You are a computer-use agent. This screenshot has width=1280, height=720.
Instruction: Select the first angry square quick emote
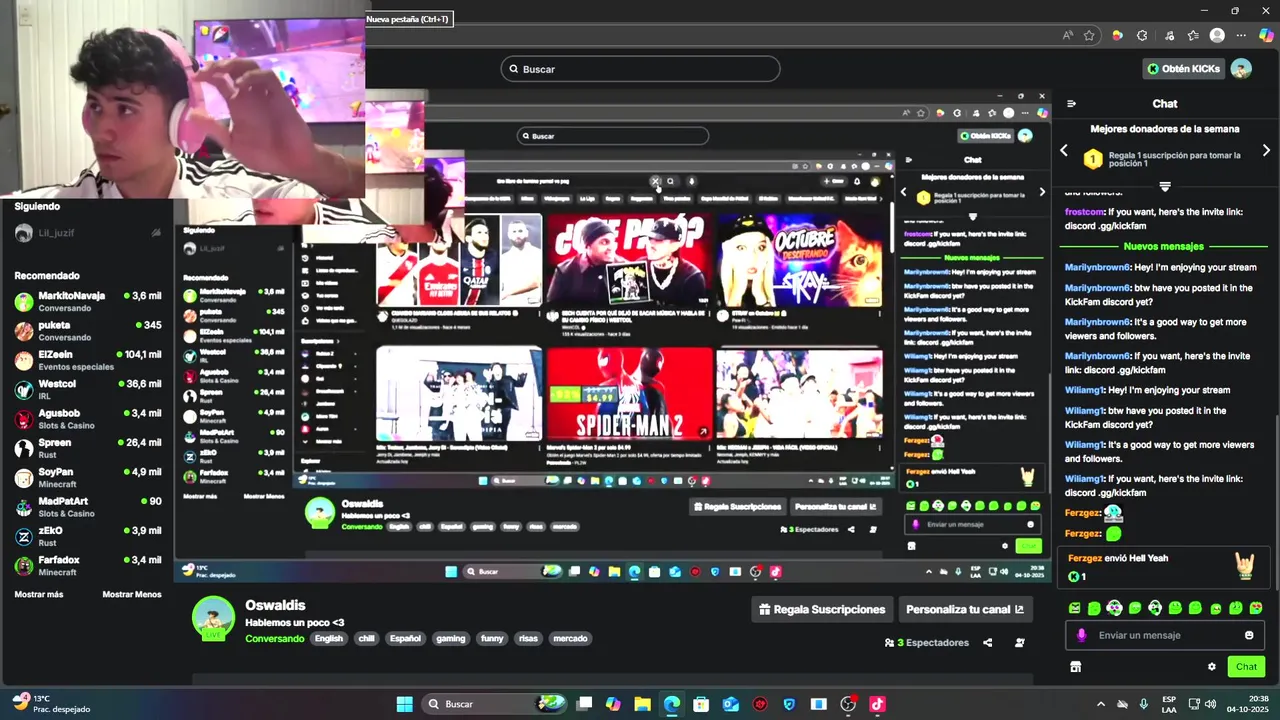[x=1074, y=608]
